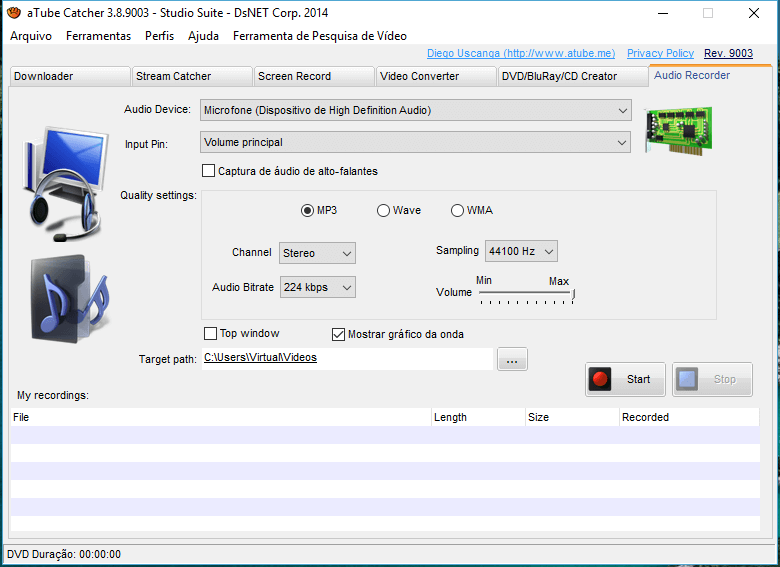
Task: Enable the Top window checkbox
Action: [211, 334]
